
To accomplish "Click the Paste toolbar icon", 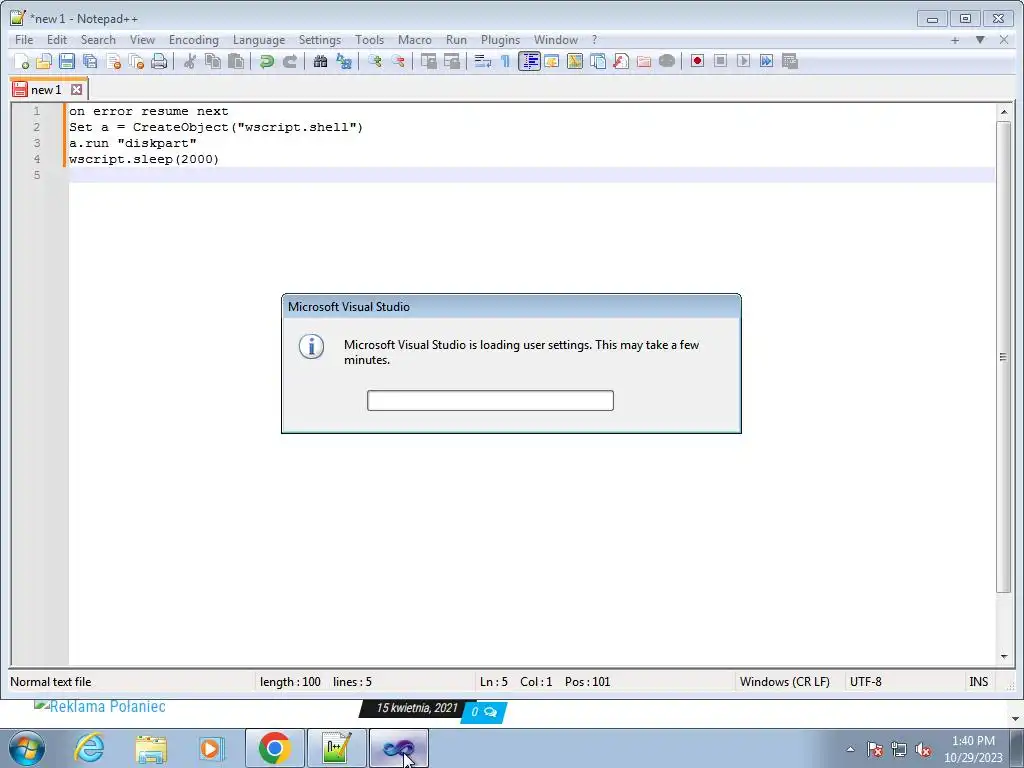I will (x=236, y=61).
